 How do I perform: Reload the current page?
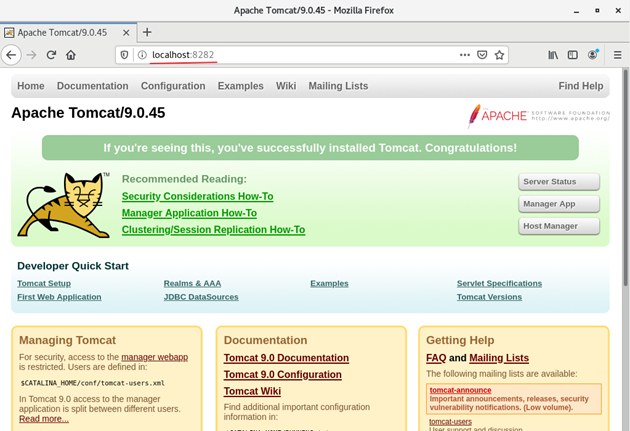pyautogui.click(x=51, y=55)
